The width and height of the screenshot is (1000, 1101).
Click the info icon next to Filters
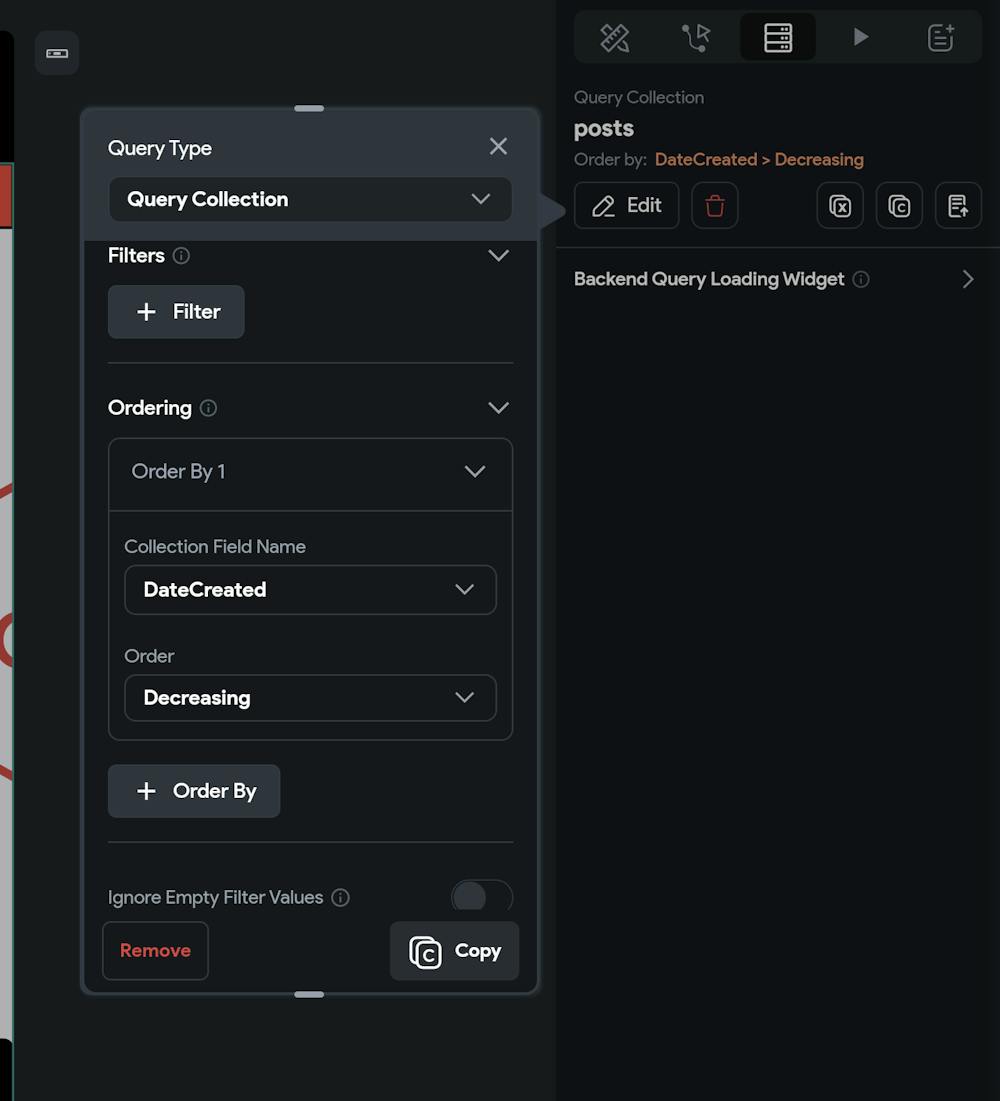181,256
